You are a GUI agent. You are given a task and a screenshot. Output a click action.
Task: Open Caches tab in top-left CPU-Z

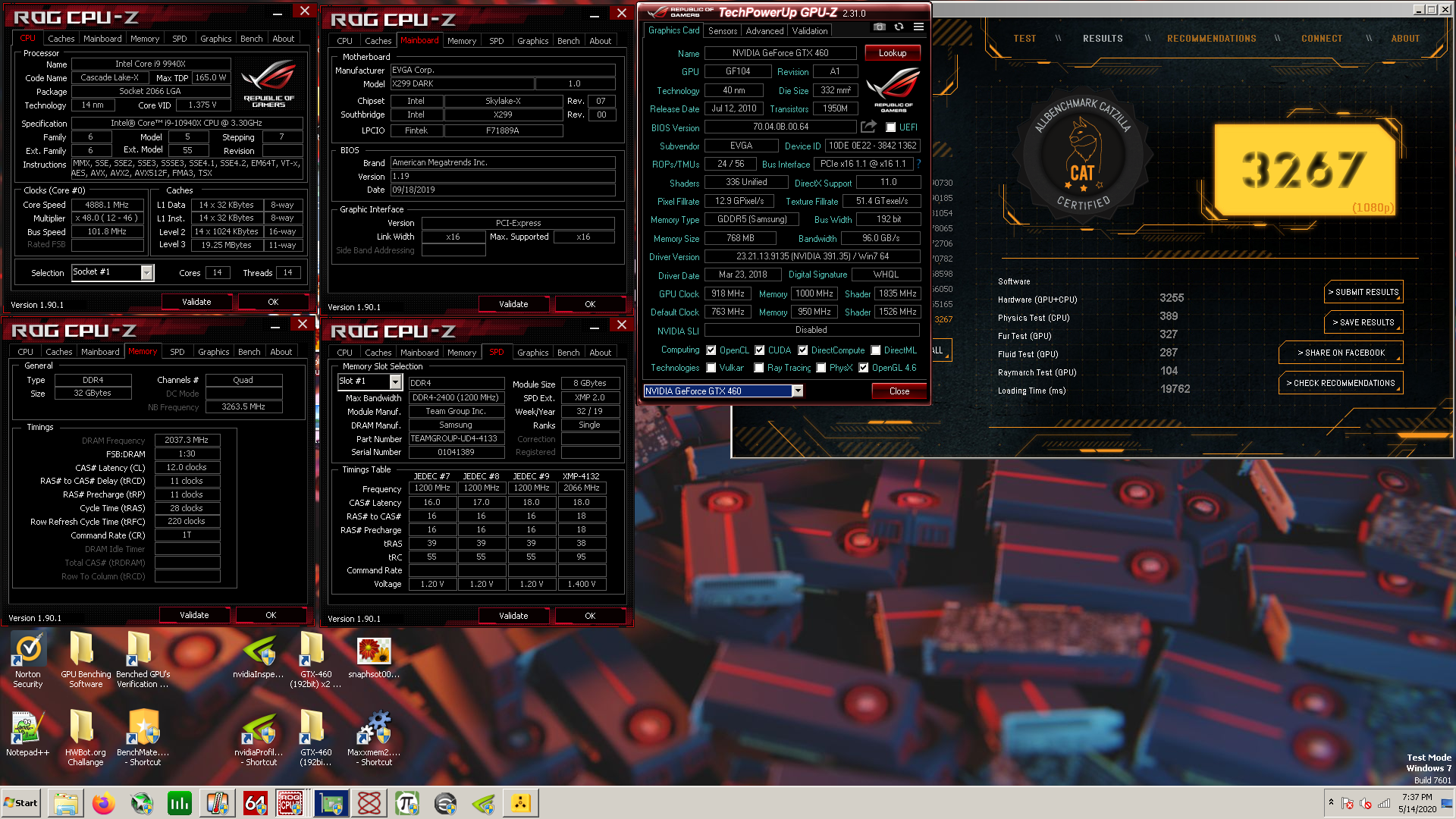pos(61,39)
